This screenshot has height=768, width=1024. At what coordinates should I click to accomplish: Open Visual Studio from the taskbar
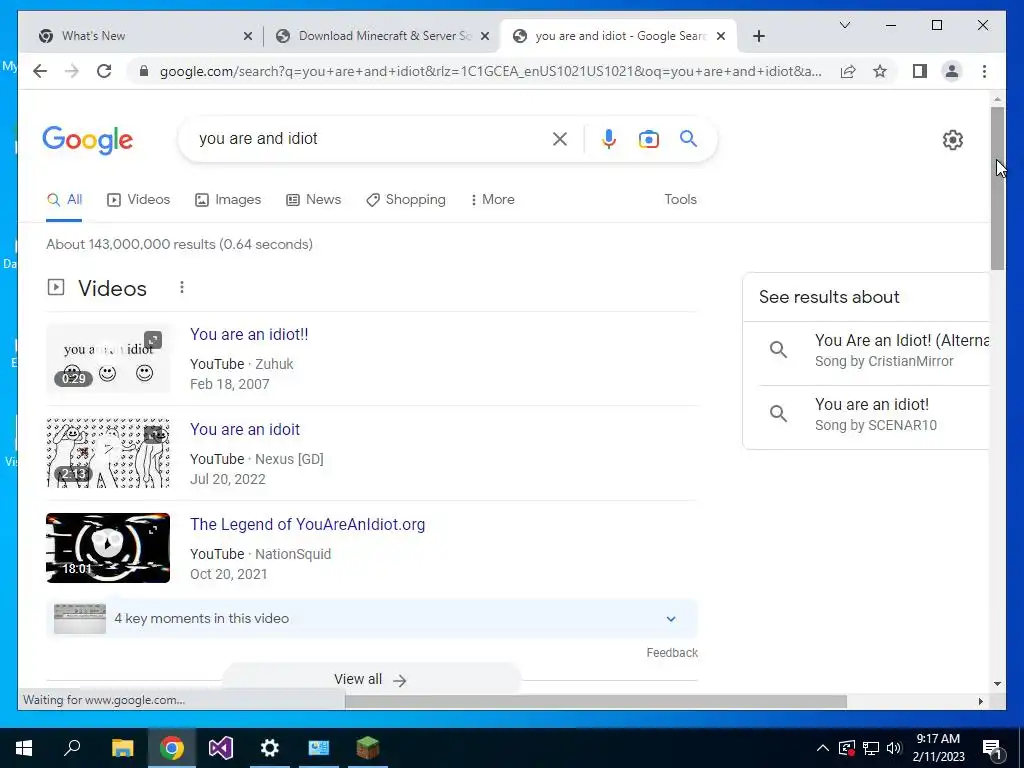tap(221, 748)
